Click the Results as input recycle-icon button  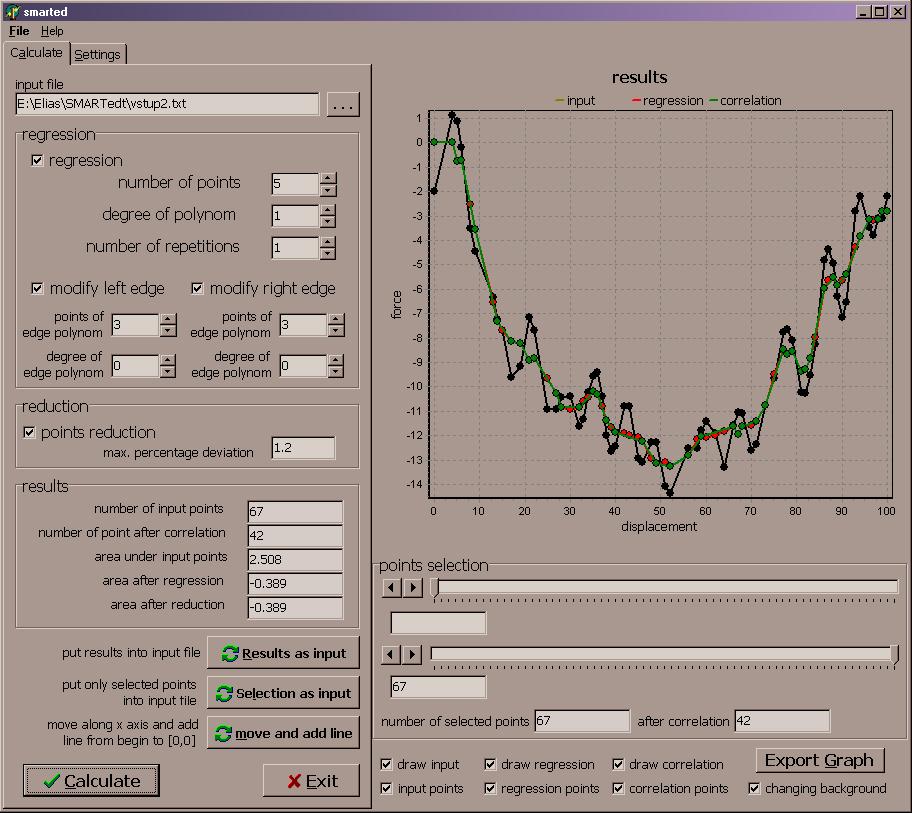(x=283, y=652)
